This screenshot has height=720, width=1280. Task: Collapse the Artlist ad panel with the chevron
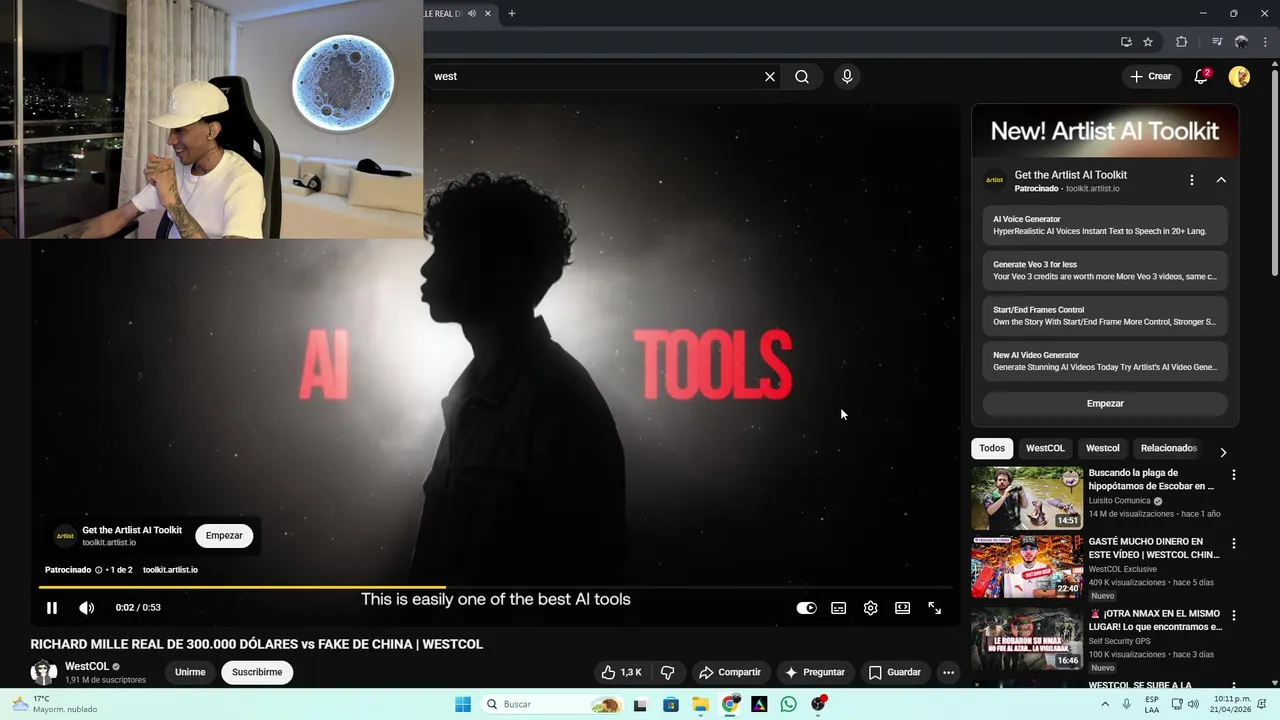click(x=1221, y=180)
